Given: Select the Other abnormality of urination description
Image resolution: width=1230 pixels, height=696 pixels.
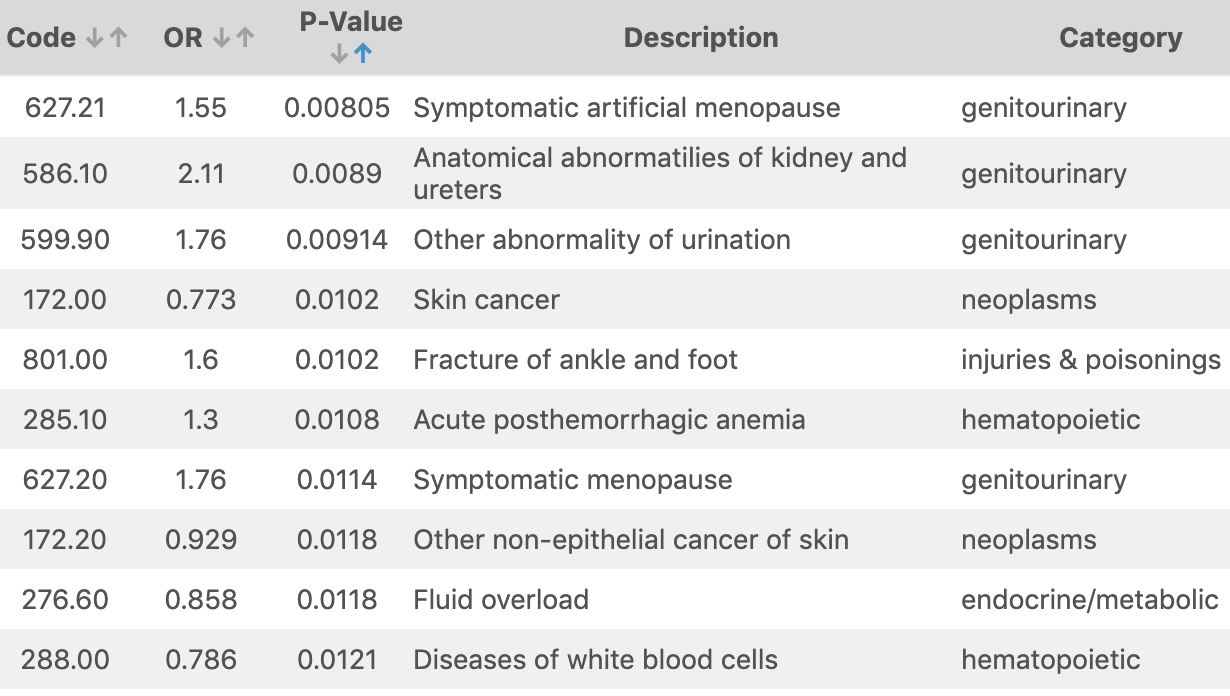Looking at the screenshot, I should (601, 240).
